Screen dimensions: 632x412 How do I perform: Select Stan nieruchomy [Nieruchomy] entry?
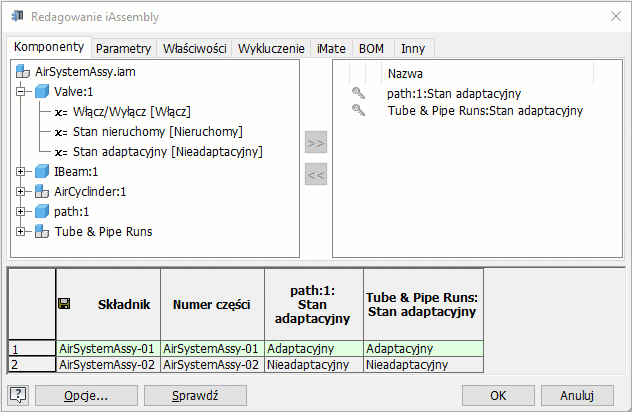coord(158,131)
